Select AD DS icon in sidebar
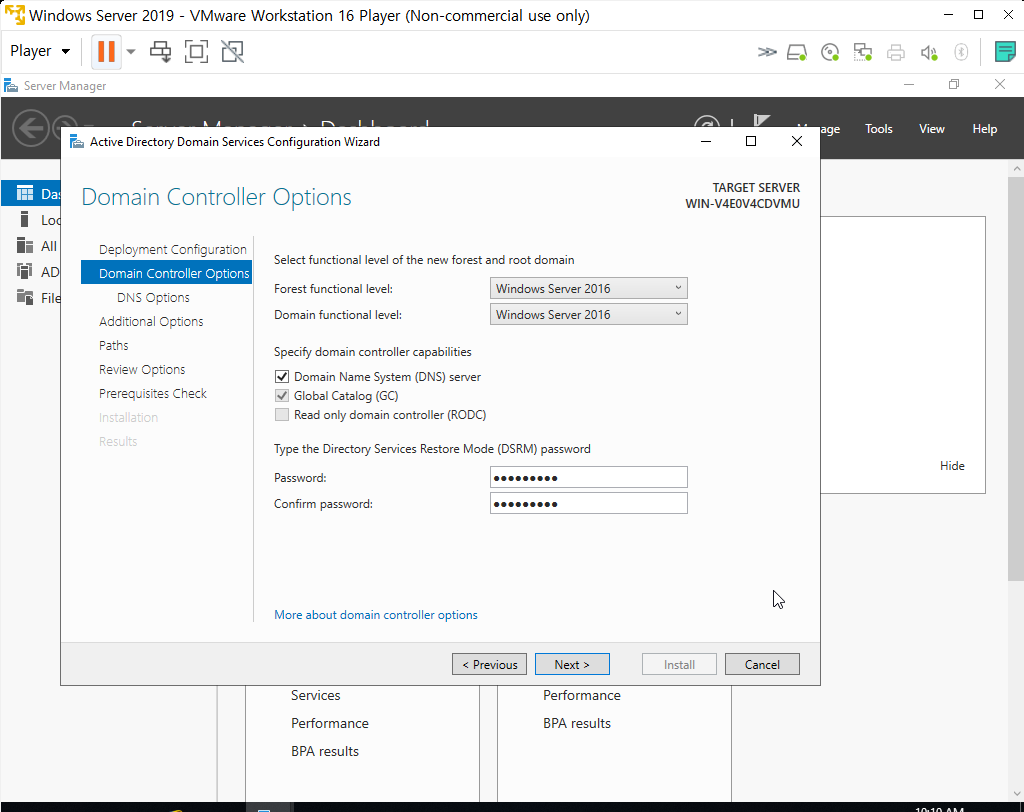 coord(25,271)
